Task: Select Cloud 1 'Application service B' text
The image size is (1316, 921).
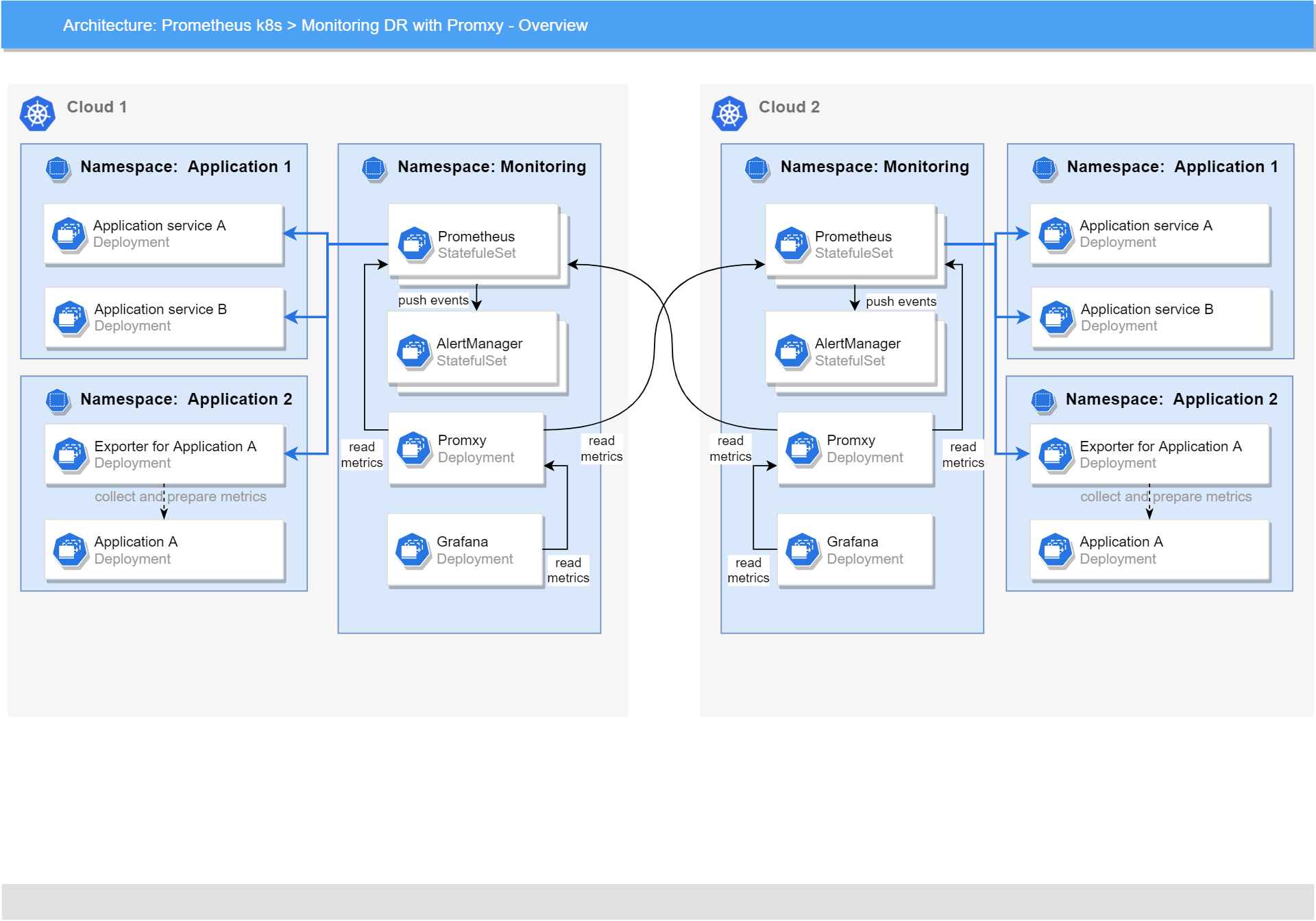Action: (160, 309)
